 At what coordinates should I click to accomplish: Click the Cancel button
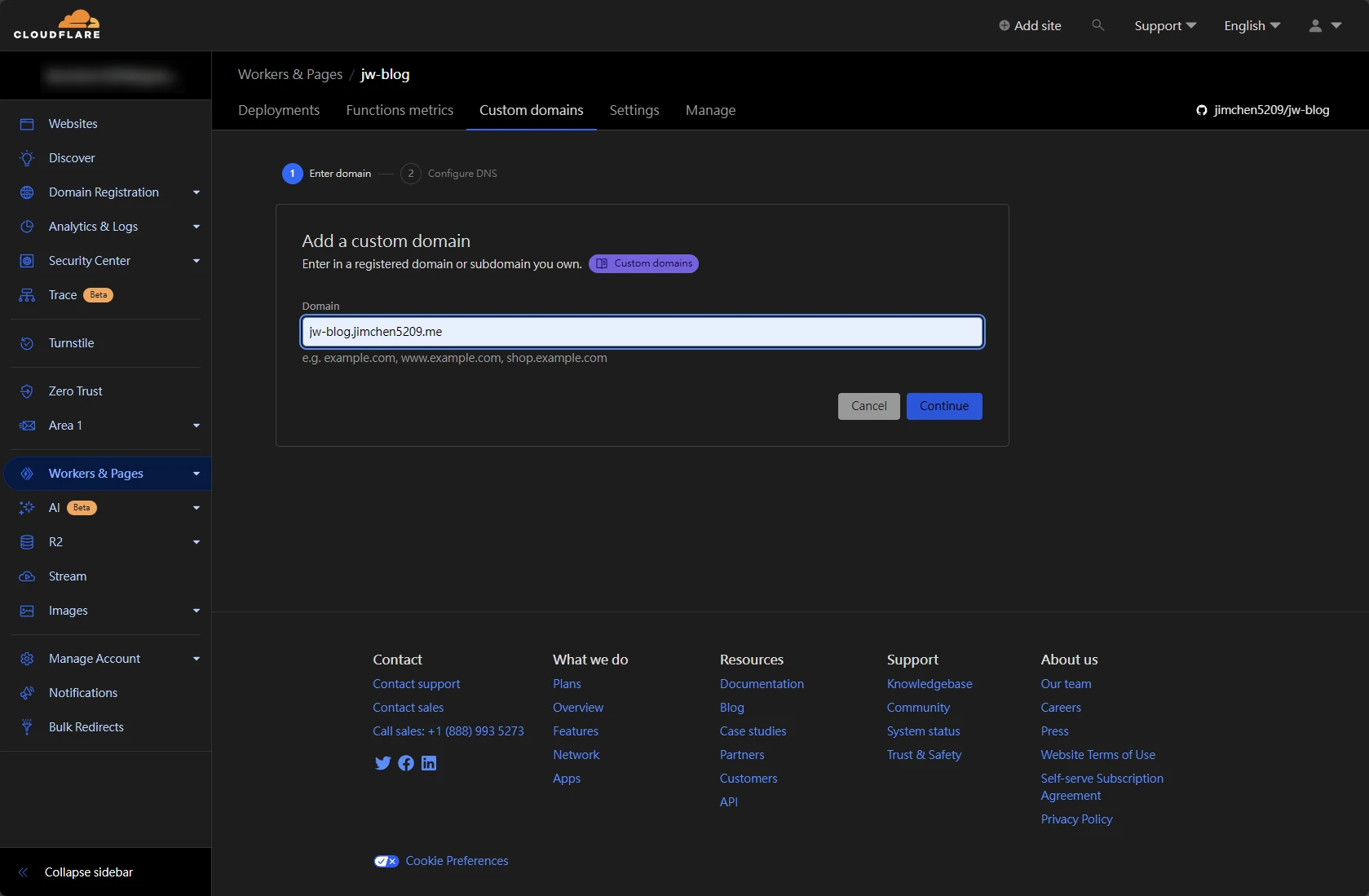tap(868, 406)
